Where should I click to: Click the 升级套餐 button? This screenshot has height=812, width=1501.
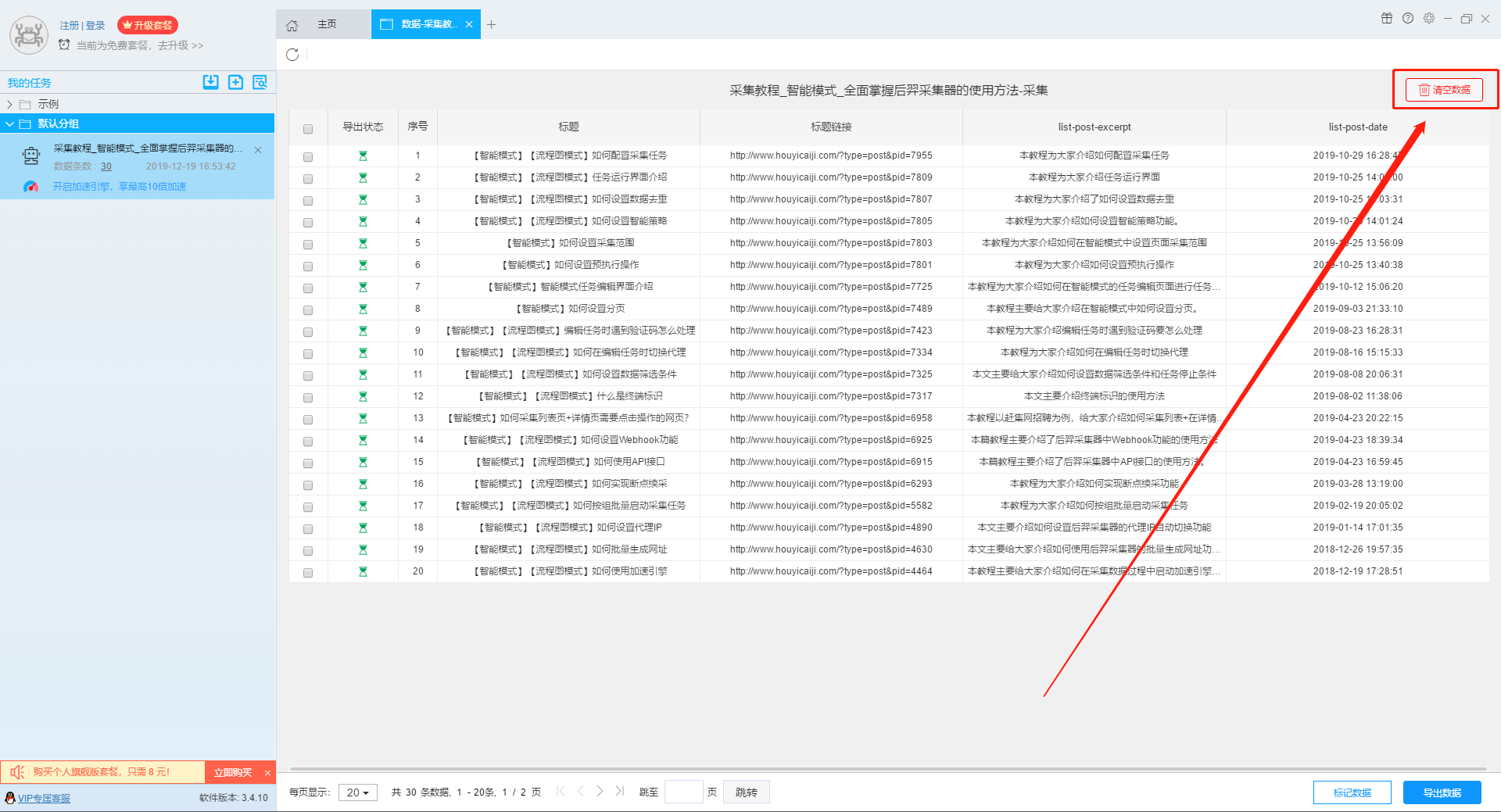pos(148,25)
